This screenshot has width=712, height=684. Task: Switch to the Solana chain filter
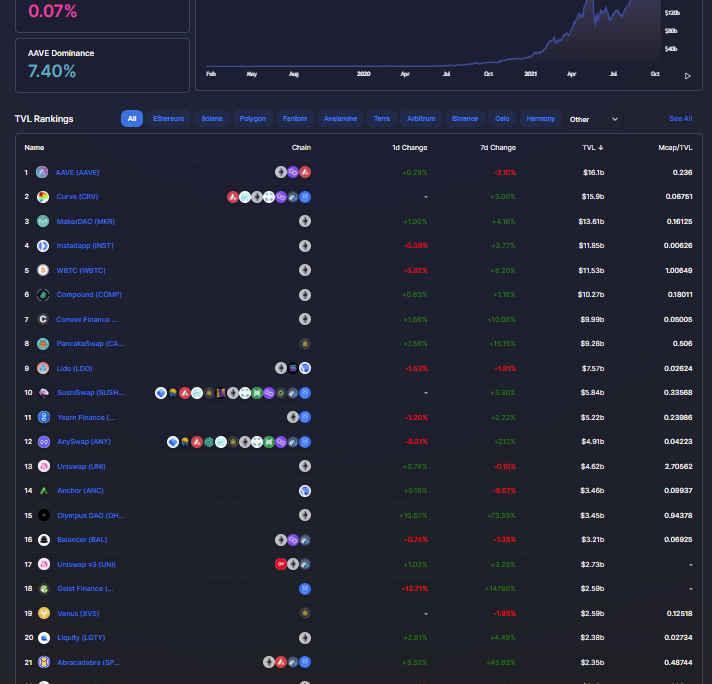click(x=212, y=119)
